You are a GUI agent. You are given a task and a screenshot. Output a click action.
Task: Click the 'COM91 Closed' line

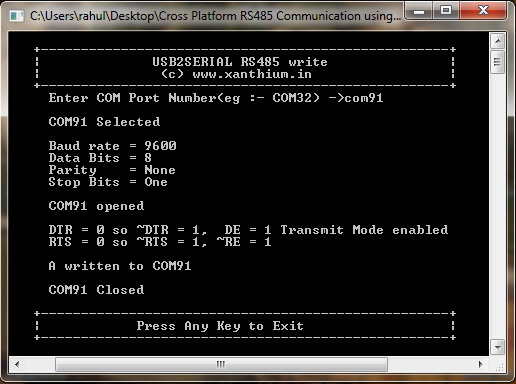pyautogui.click(x=96, y=290)
